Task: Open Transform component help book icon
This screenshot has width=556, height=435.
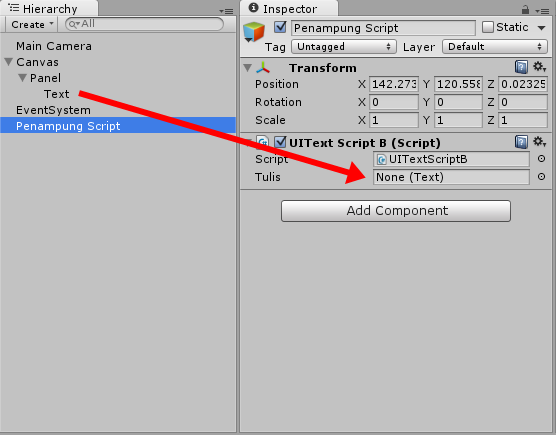Action: click(521, 67)
